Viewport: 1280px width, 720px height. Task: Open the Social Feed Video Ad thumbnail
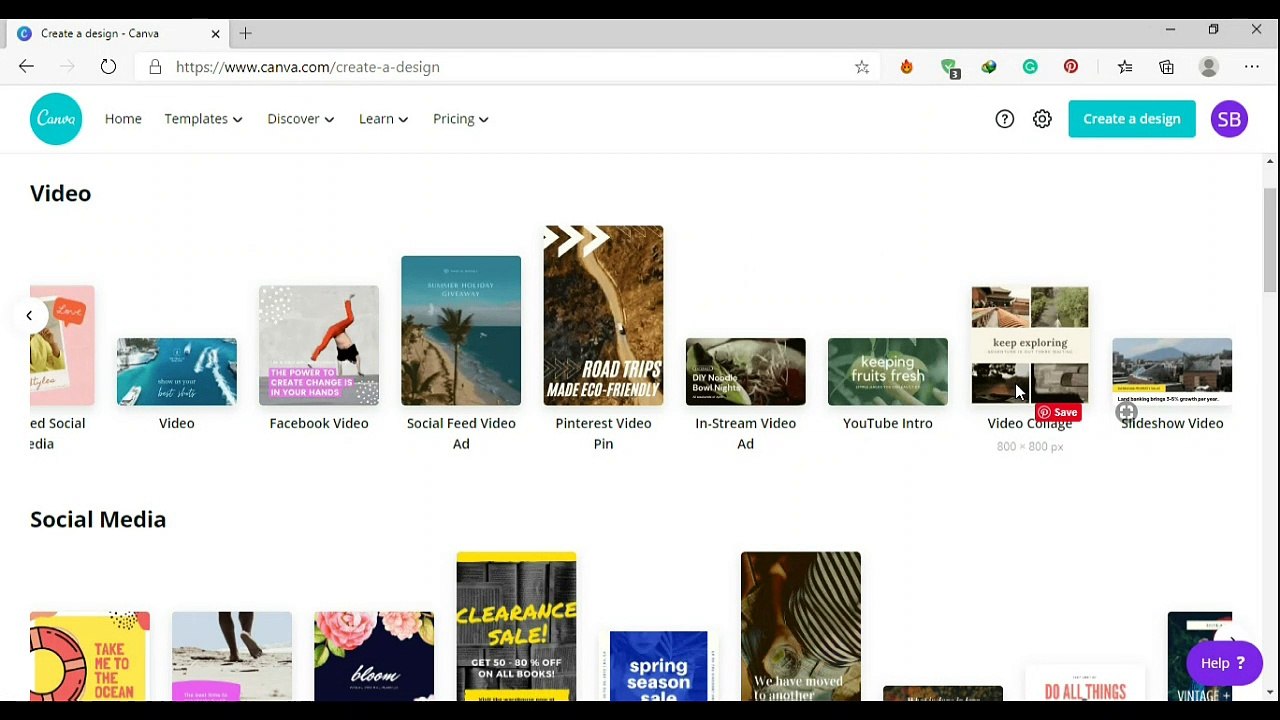[x=461, y=331]
